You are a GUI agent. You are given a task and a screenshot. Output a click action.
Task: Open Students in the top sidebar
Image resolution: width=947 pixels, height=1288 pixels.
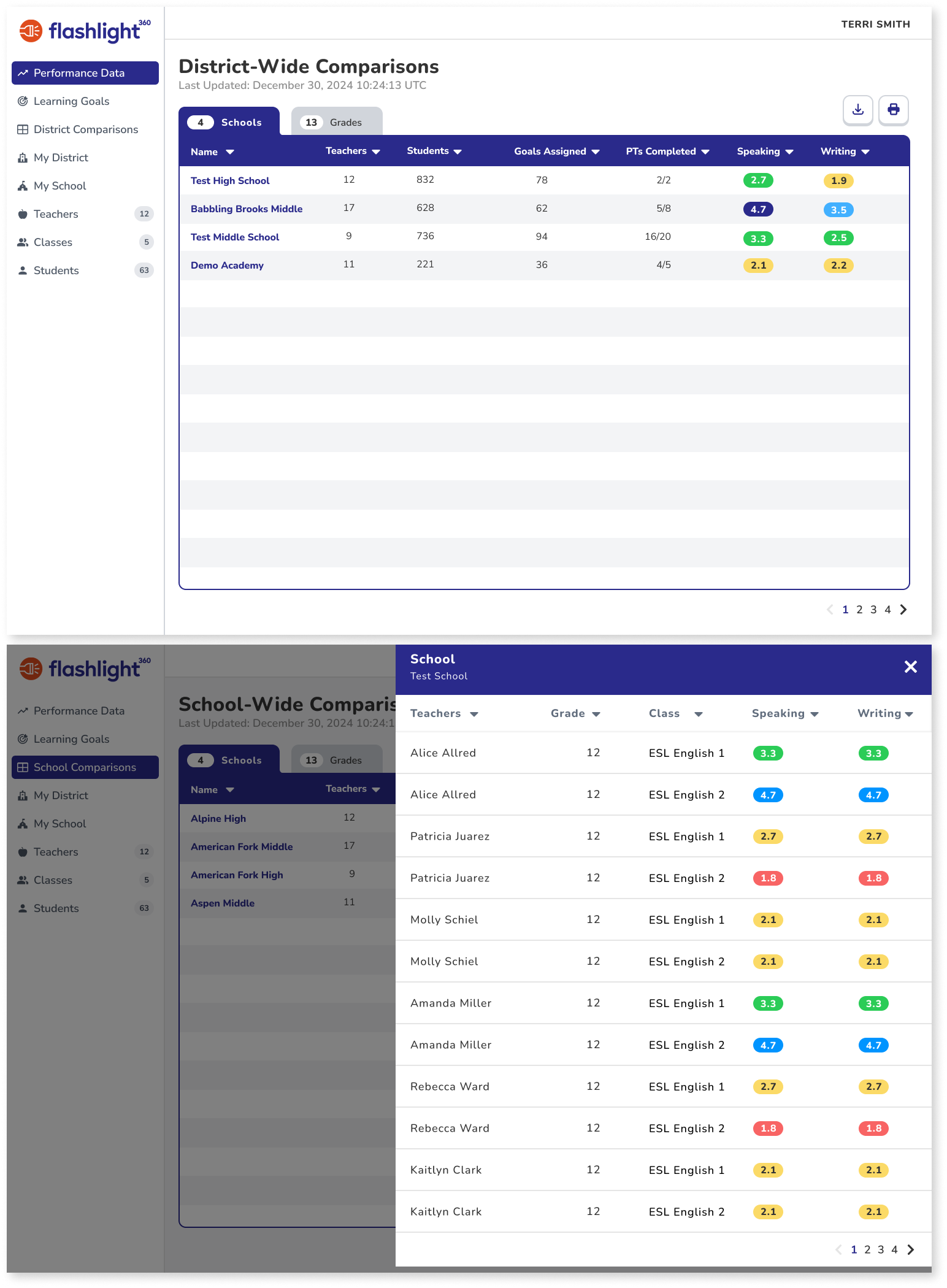pos(85,270)
